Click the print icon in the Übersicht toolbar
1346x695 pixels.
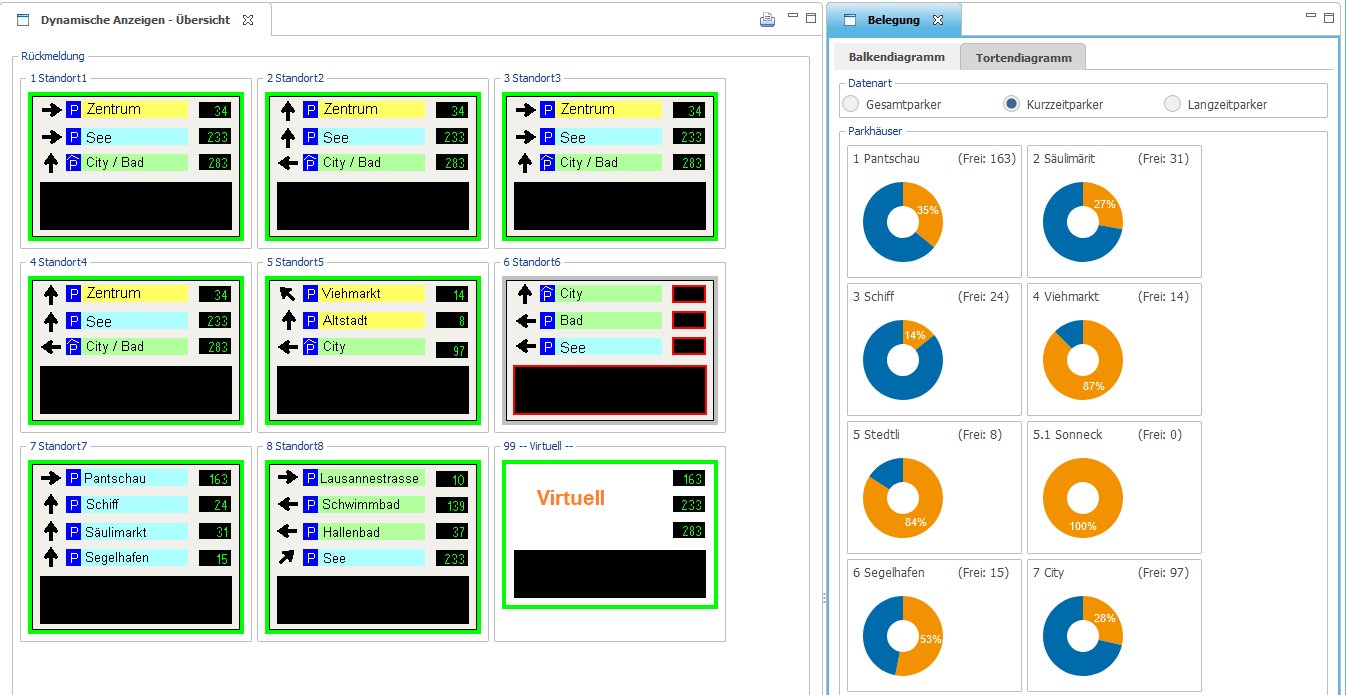click(x=767, y=18)
